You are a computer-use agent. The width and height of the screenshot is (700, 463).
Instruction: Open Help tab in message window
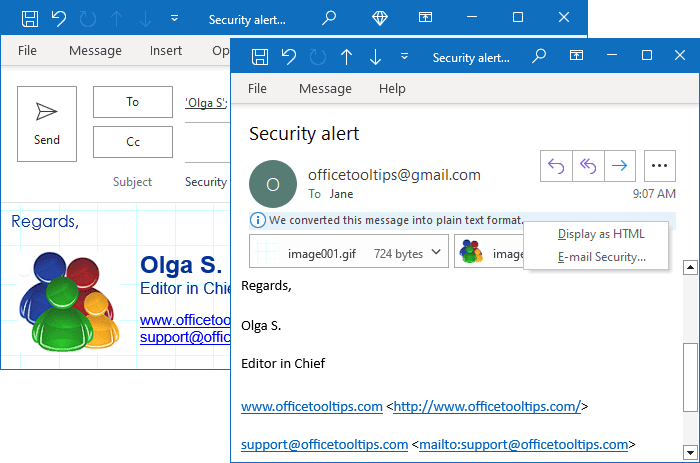pyautogui.click(x=392, y=88)
